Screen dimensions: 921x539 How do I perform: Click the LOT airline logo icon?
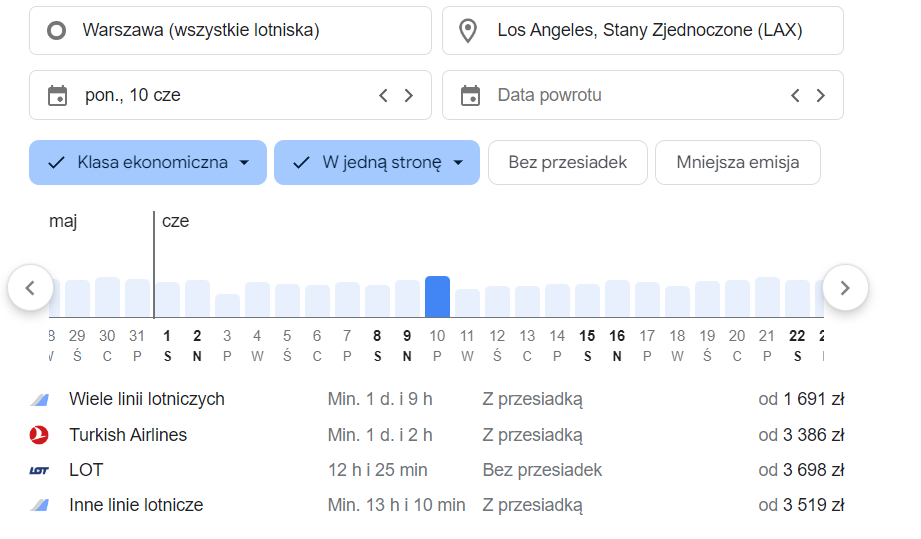(x=39, y=470)
